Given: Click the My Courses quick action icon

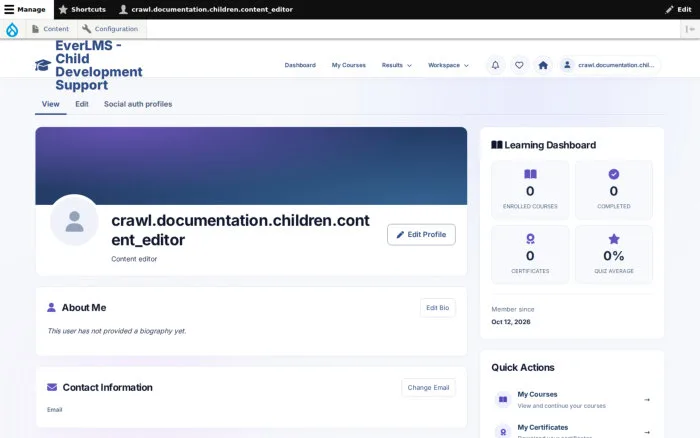Looking at the screenshot, I should point(503,400).
